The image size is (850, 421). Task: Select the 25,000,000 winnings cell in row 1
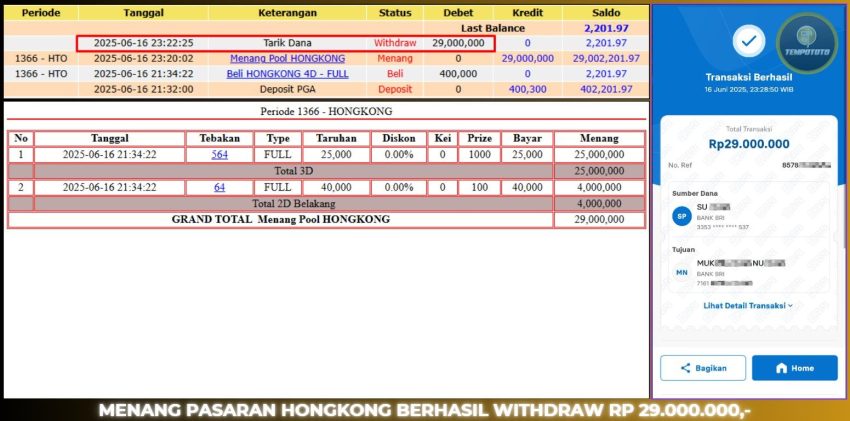tap(599, 155)
